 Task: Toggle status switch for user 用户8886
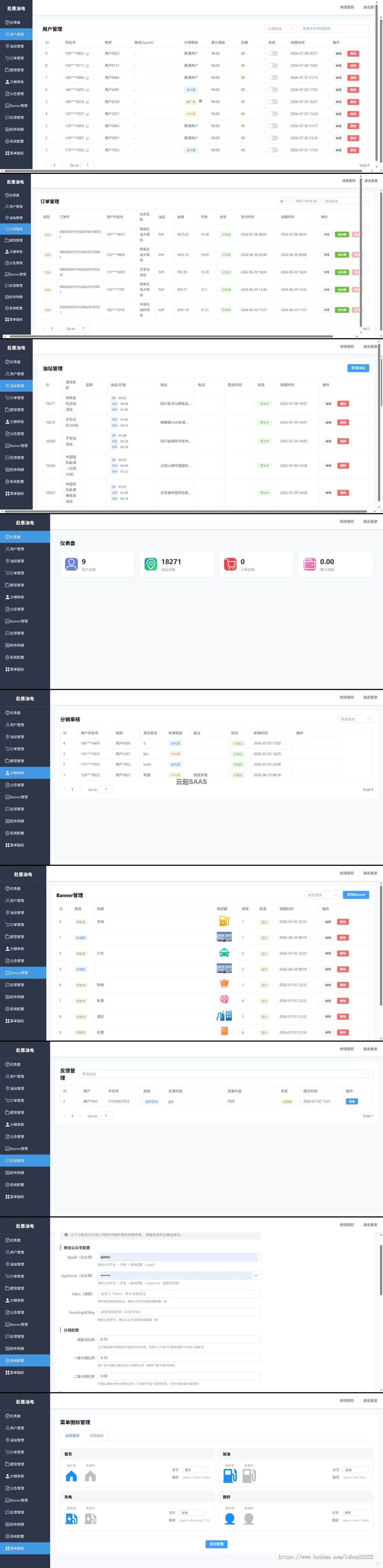274,77
